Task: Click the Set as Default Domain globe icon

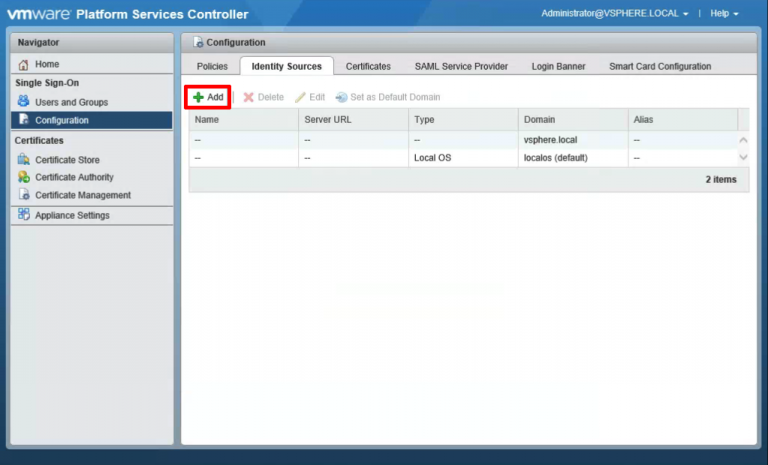Action: 341,98
